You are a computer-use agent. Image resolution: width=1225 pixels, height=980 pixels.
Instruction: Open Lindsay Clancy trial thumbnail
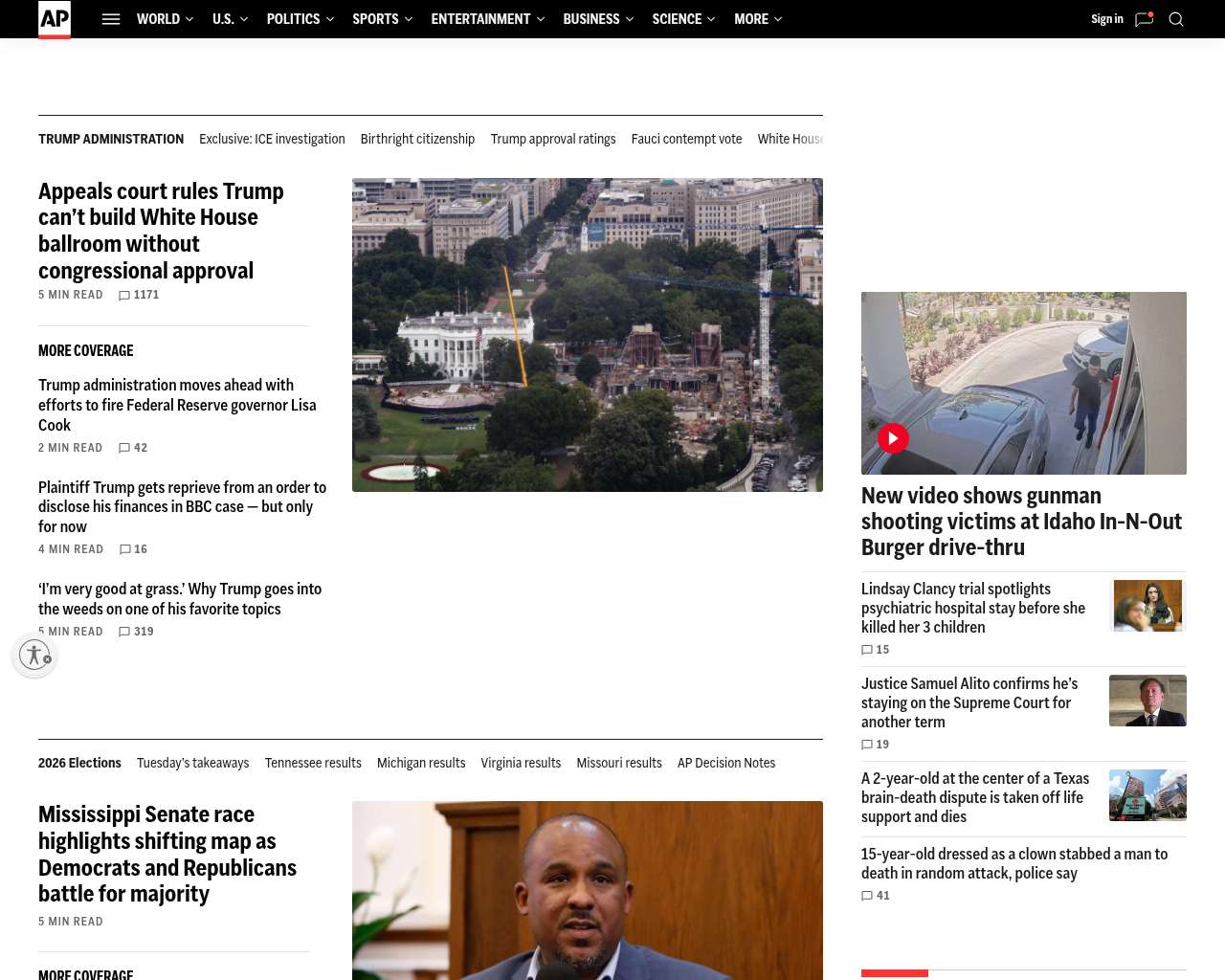(1147, 606)
